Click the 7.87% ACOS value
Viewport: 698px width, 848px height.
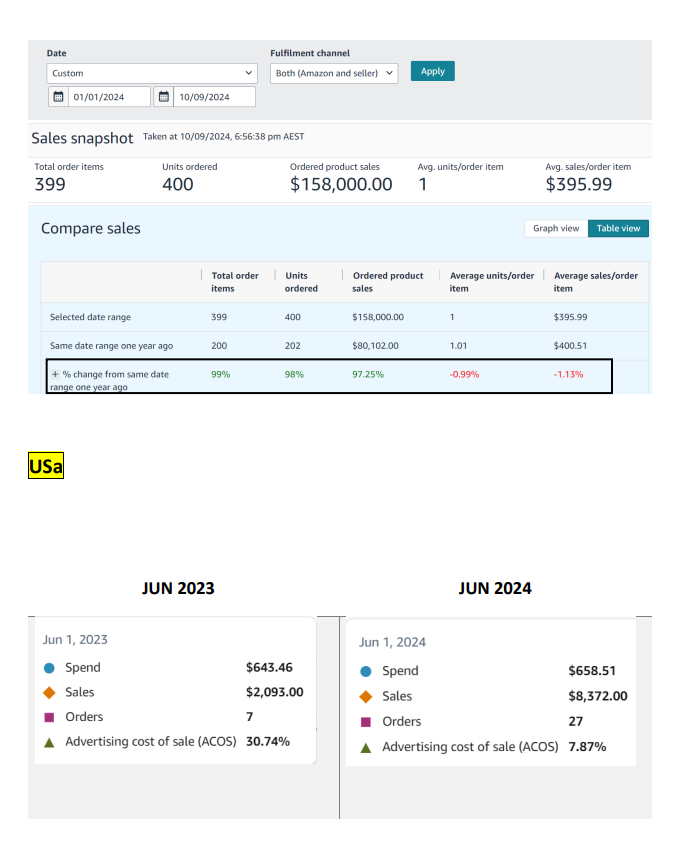click(x=587, y=747)
